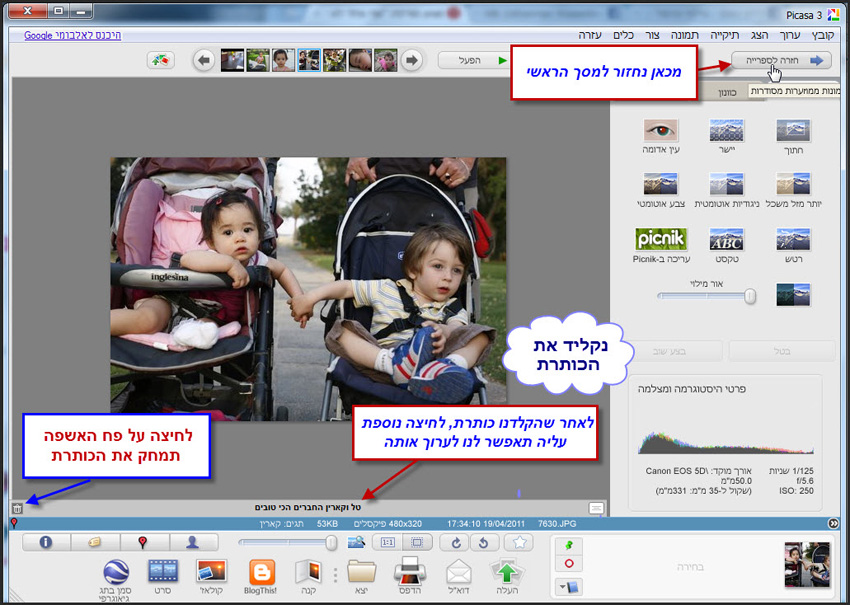
Task: Open the תמונה (Picture) menu
Action: [685, 35]
